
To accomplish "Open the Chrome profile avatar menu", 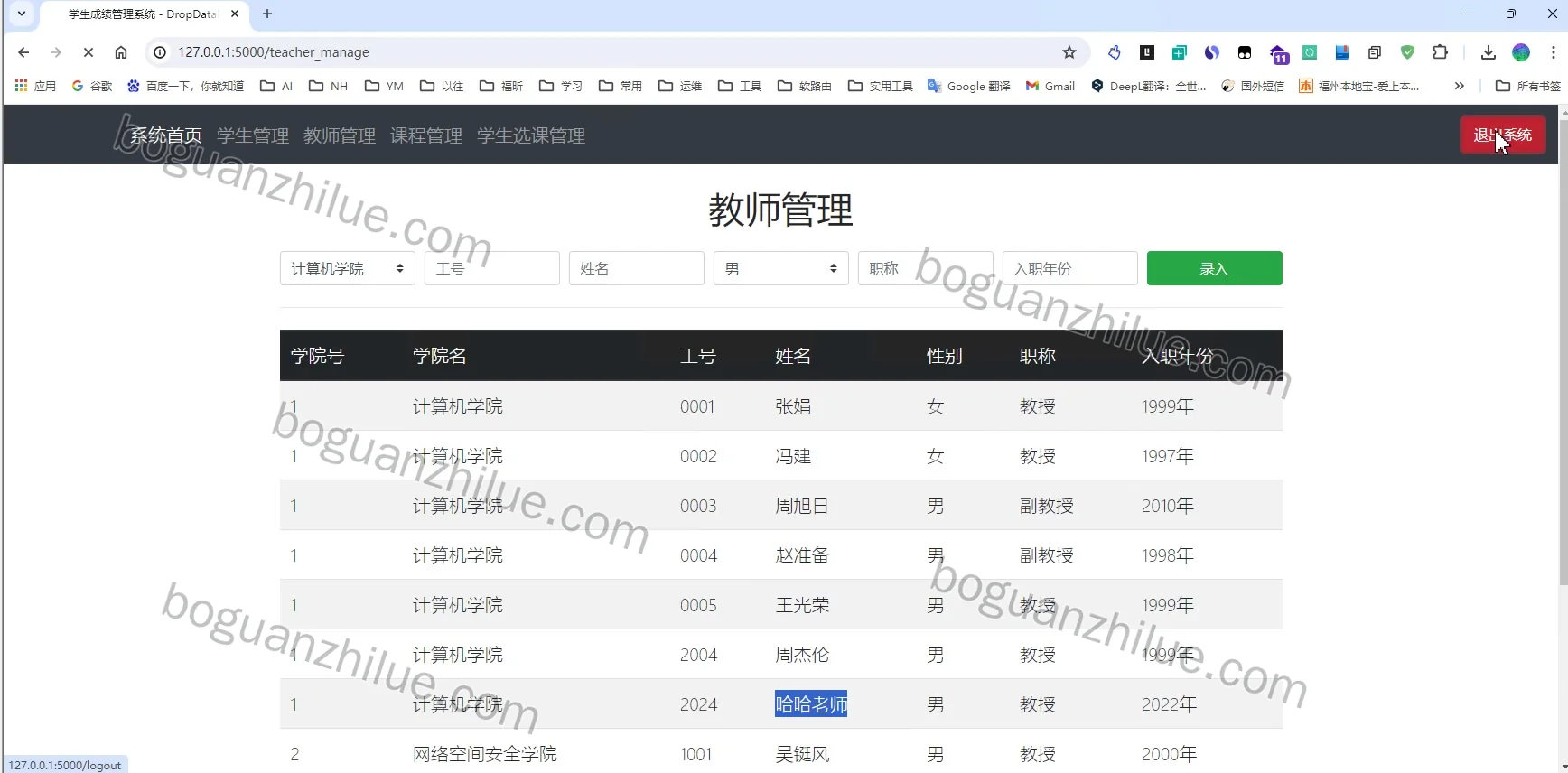I will click(x=1521, y=52).
